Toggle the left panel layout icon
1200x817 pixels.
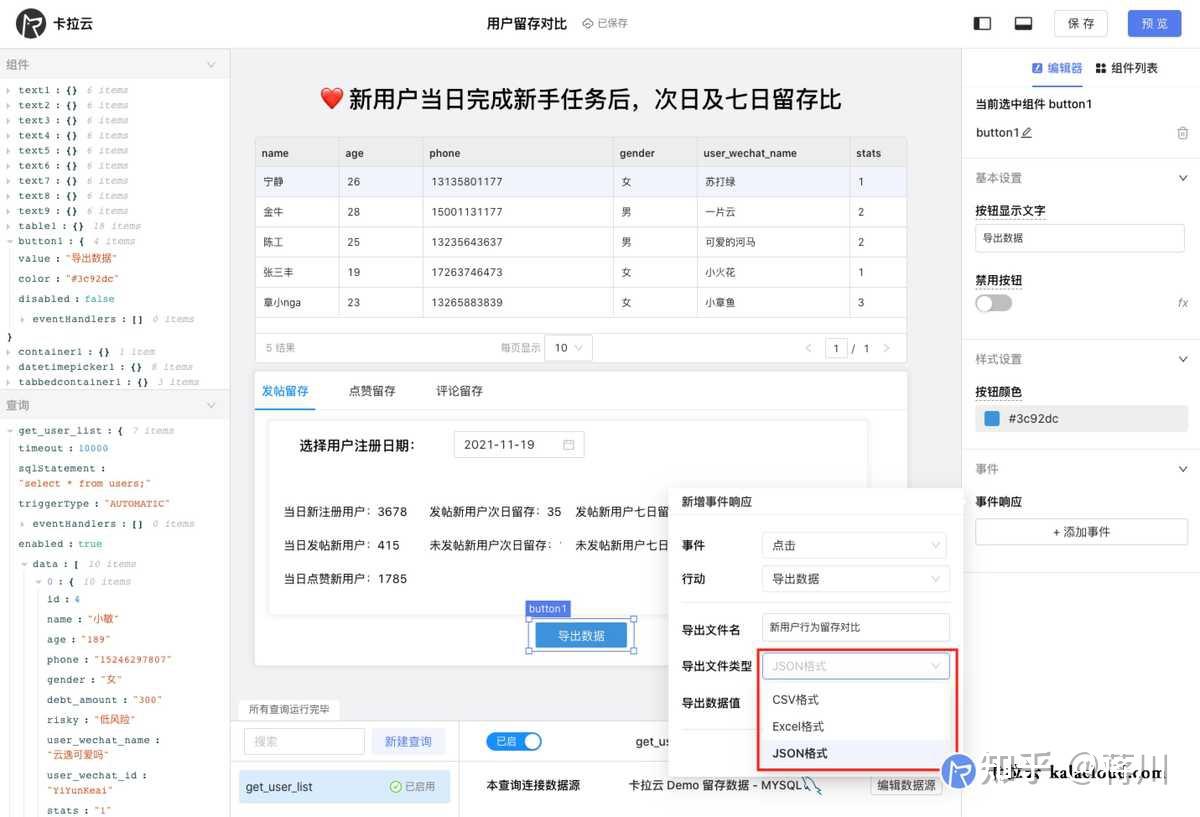(981, 22)
